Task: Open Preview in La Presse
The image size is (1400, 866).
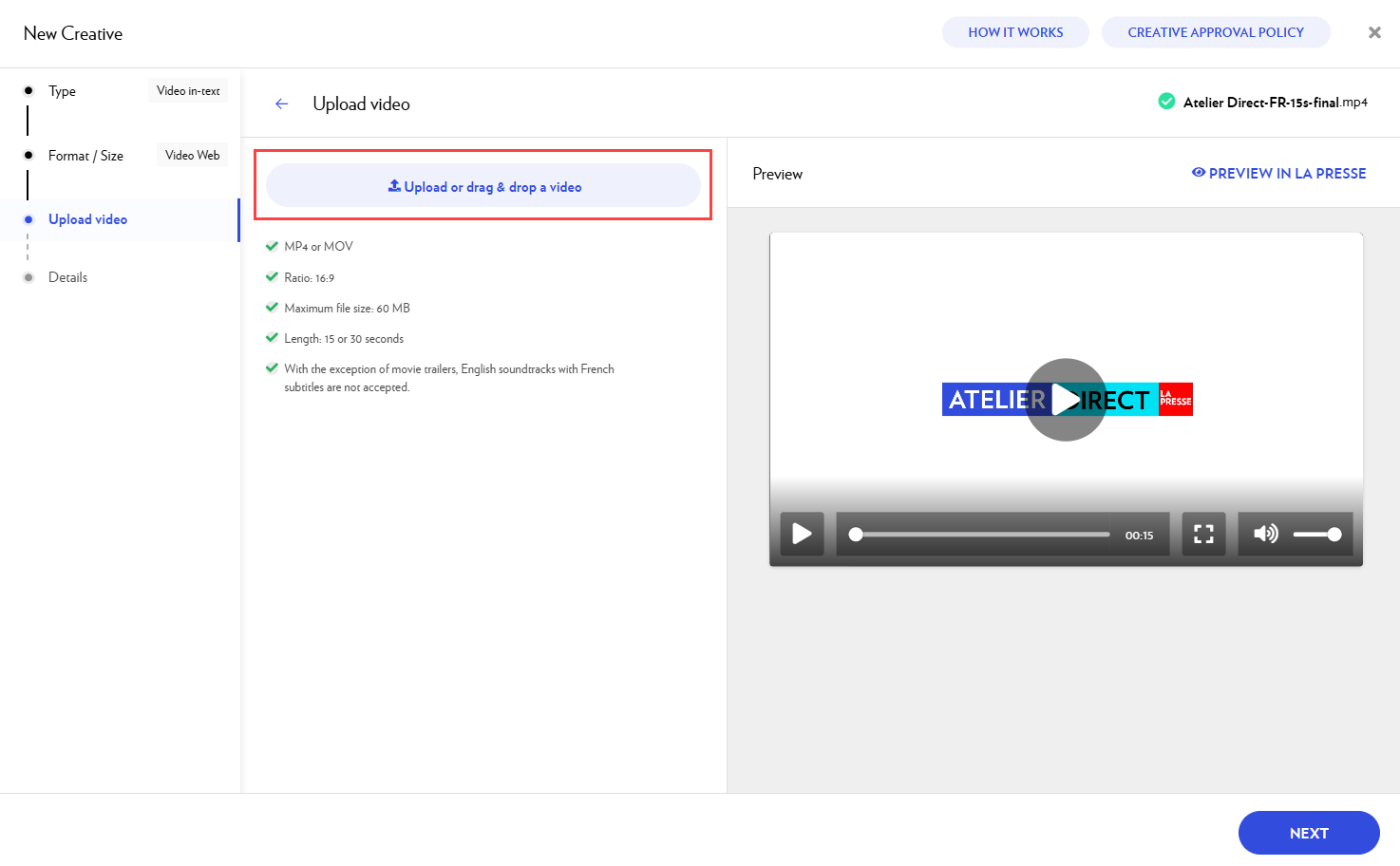Action: pos(1278,173)
